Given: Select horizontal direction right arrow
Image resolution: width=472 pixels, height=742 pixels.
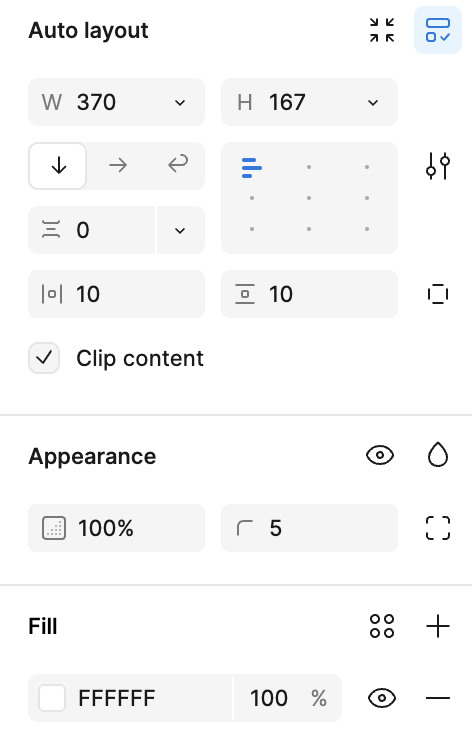Looking at the screenshot, I should pyautogui.click(x=118, y=166).
